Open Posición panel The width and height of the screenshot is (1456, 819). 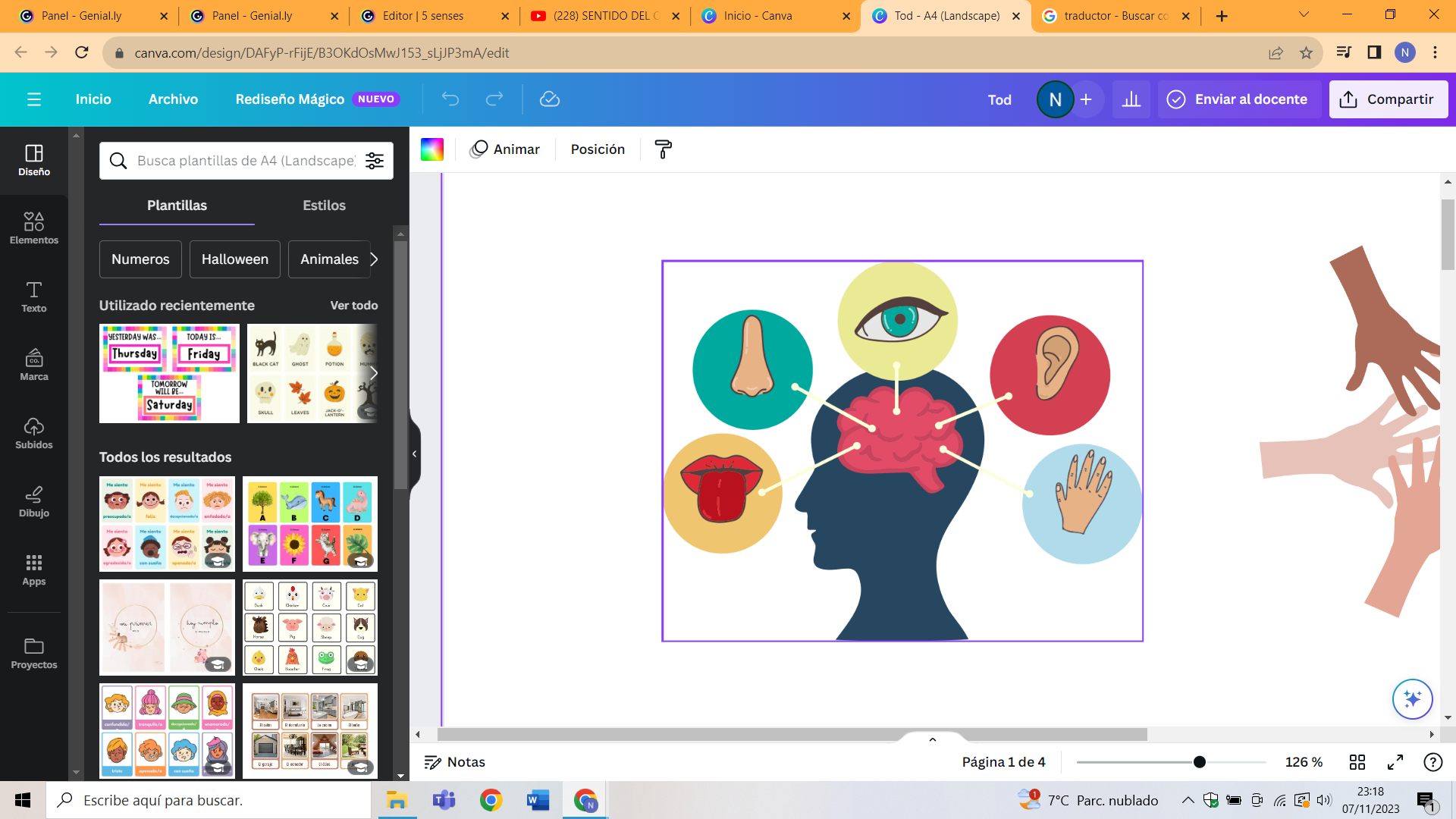(x=598, y=149)
